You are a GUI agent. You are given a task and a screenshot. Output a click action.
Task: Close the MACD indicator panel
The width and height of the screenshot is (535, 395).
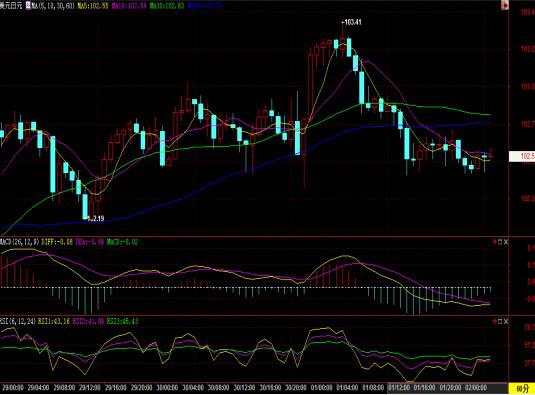[x=506, y=242]
